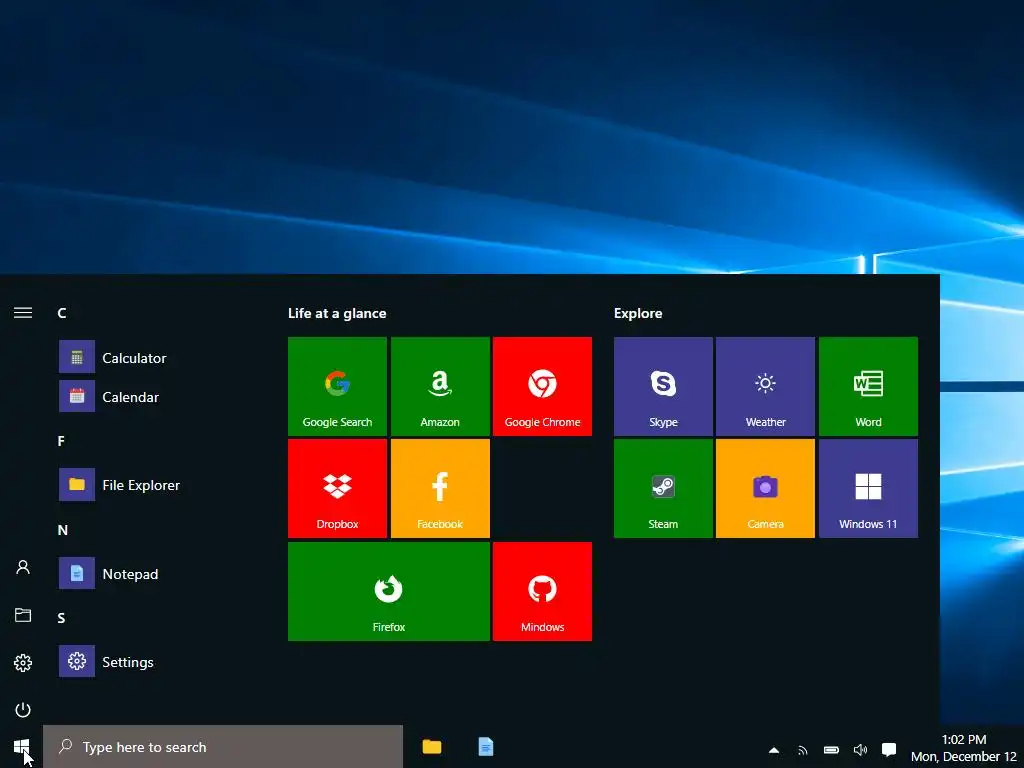
Task: Open the documents folder icon in sidebar
Action: click(23, 615)
